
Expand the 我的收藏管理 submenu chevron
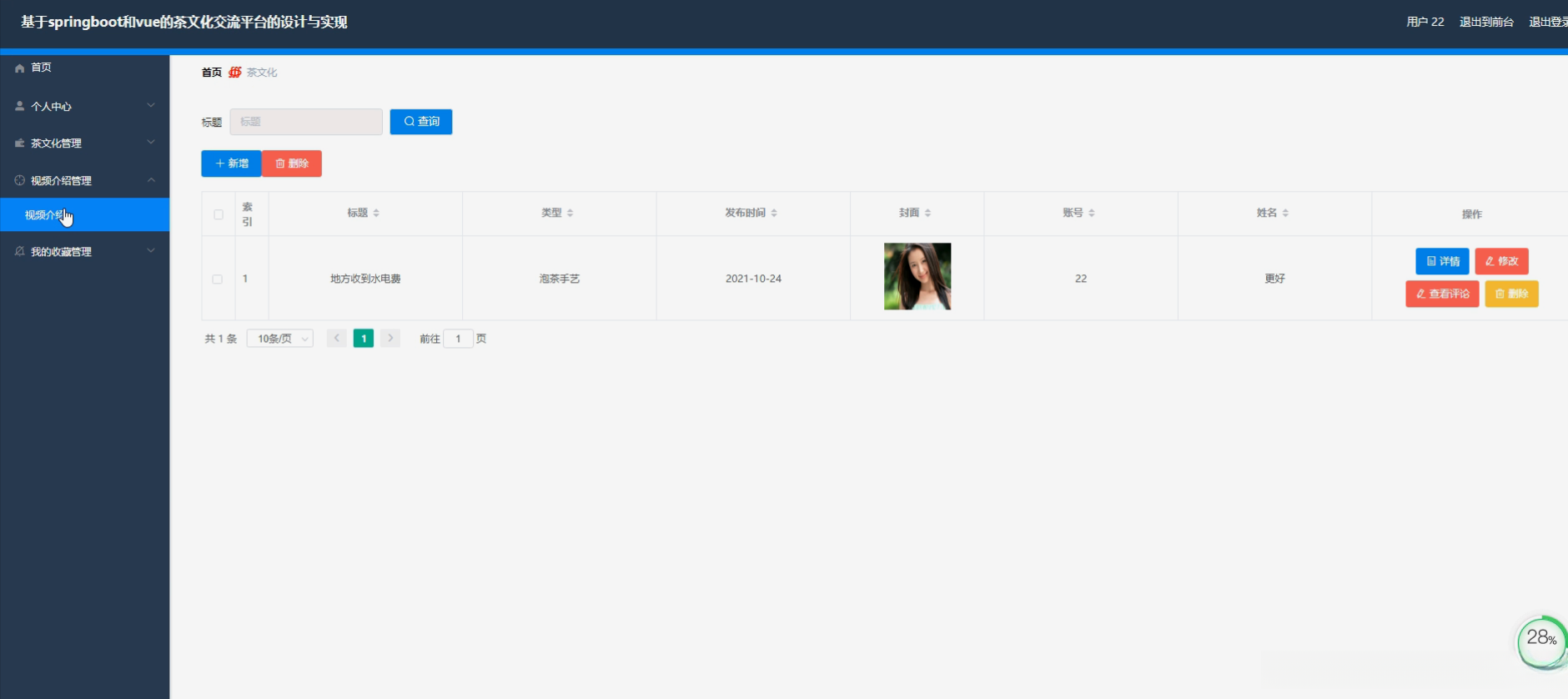coord(151,250)
